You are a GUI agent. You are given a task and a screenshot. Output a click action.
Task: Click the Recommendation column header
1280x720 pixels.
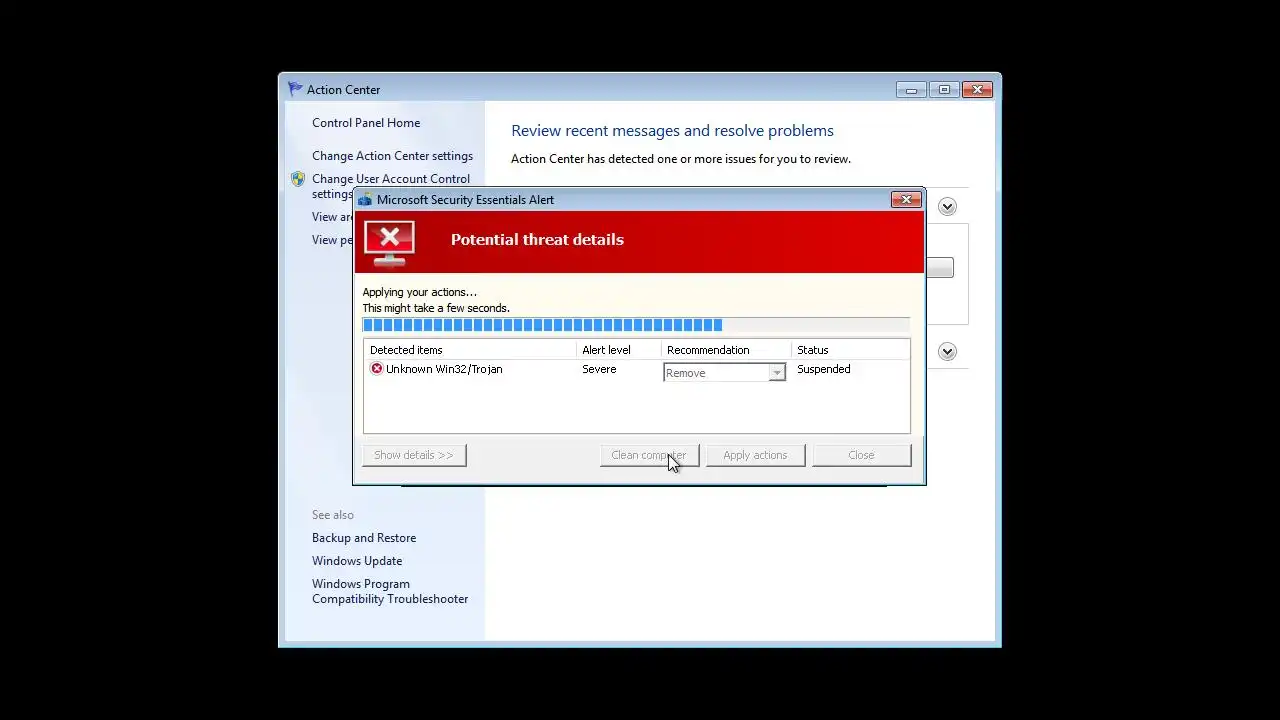[x=726, y=350]
